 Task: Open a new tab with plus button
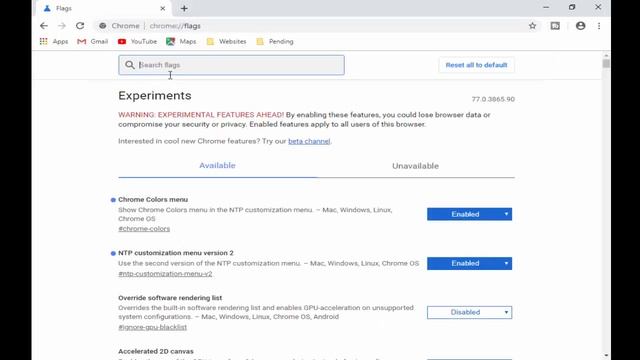point(184,8)
